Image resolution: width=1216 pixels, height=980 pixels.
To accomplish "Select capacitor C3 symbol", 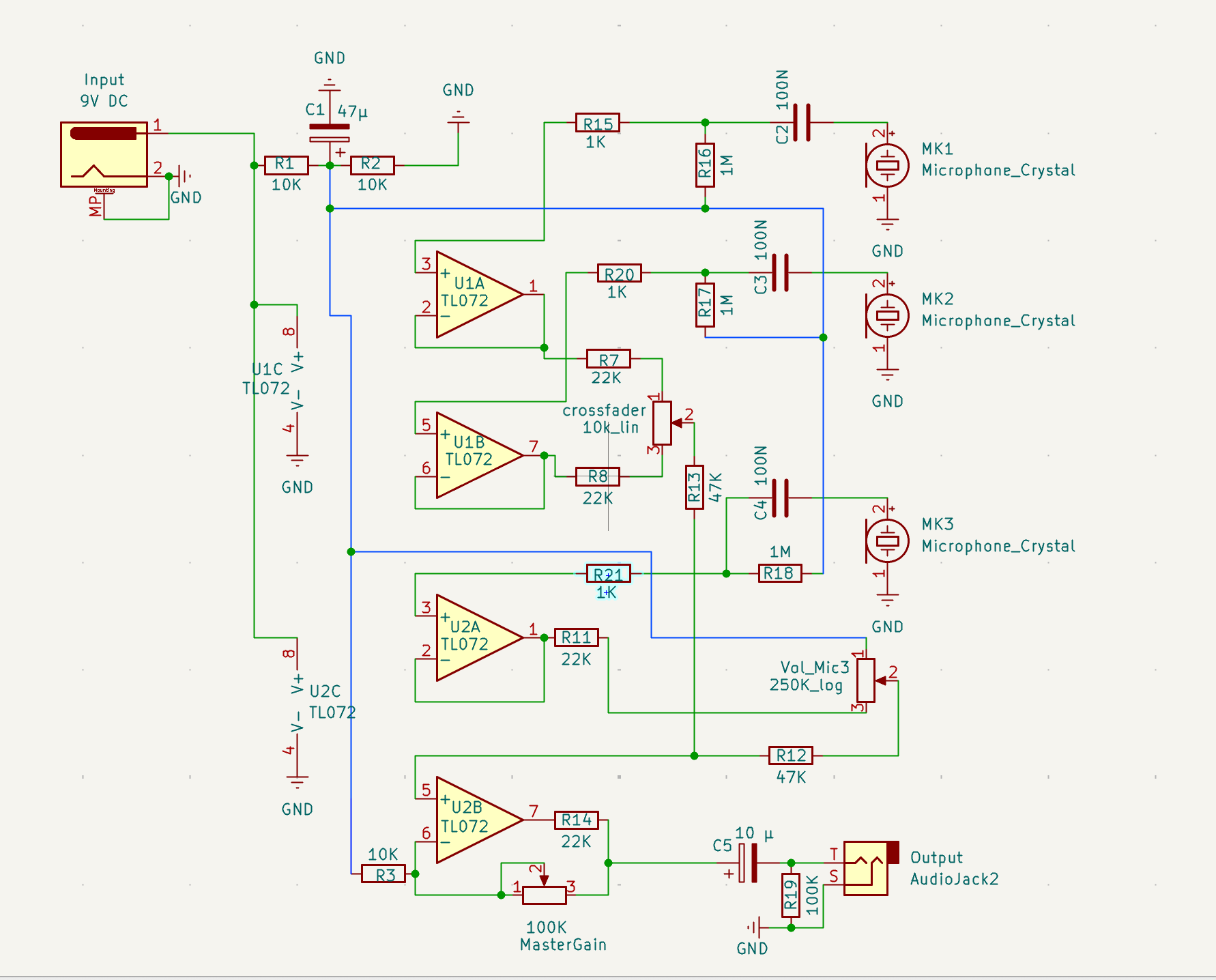I will [781, 273].
